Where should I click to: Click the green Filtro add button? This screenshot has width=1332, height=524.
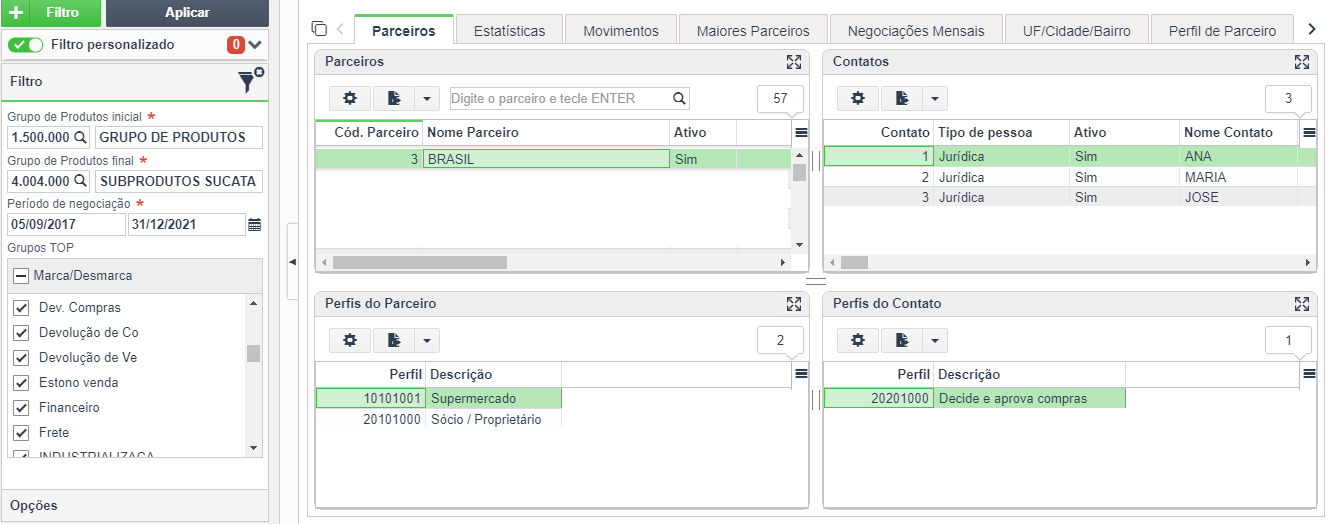click(50, 13)
